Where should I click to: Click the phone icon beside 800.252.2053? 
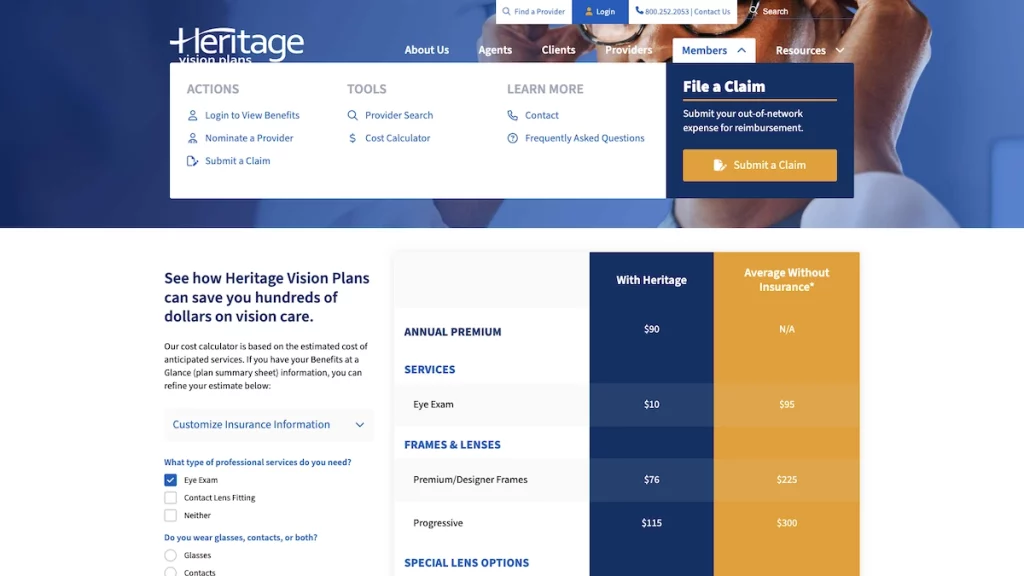(x=639, y=12)
